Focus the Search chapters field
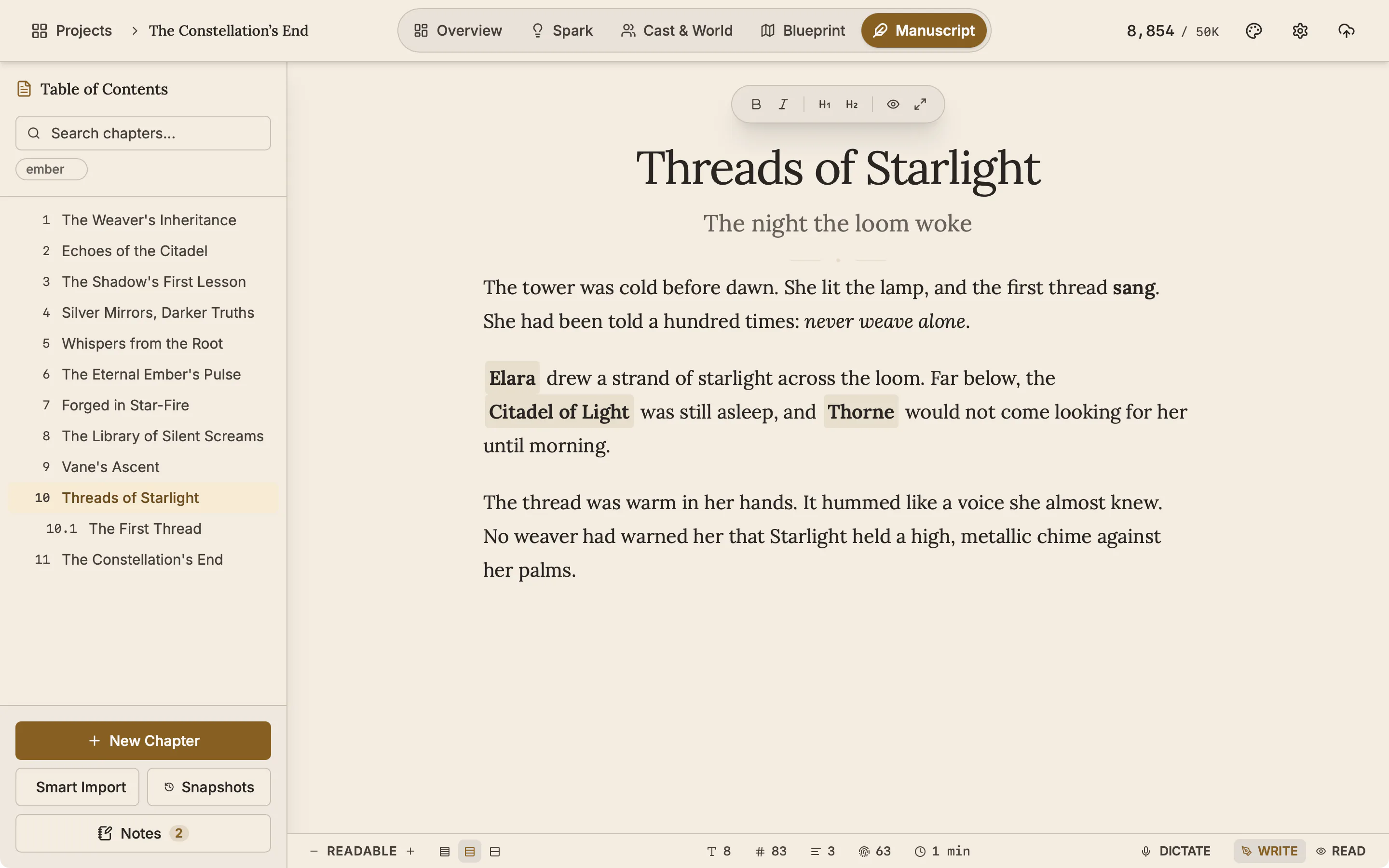 click(143, 133)
